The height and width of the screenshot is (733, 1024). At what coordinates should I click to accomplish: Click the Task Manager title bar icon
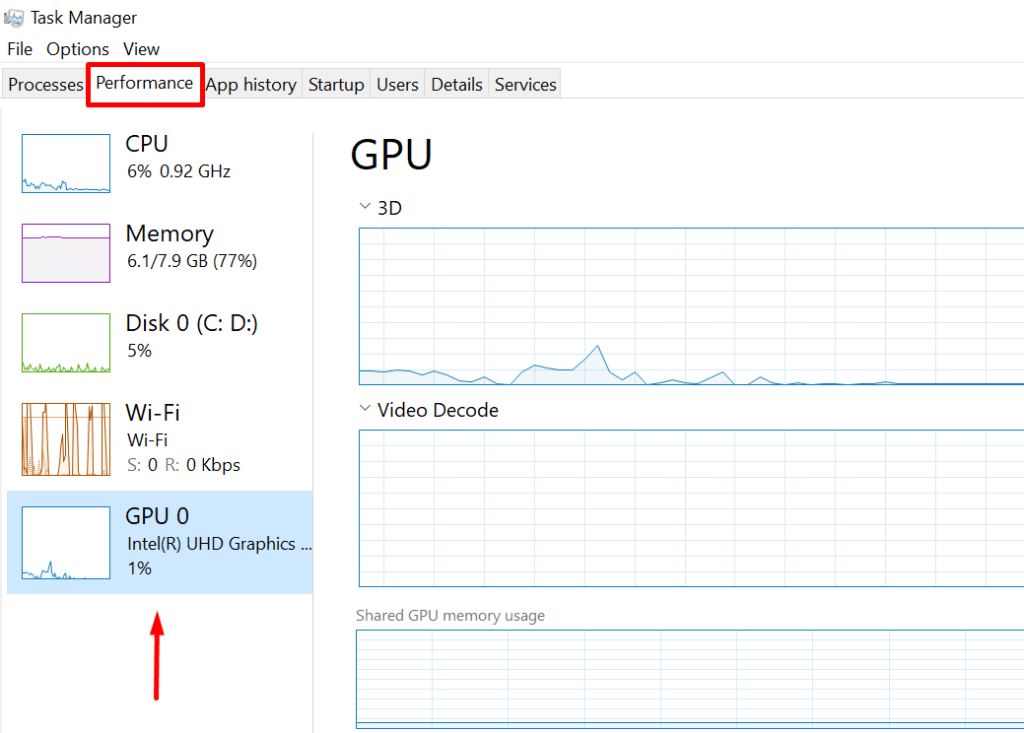(14, 17)
